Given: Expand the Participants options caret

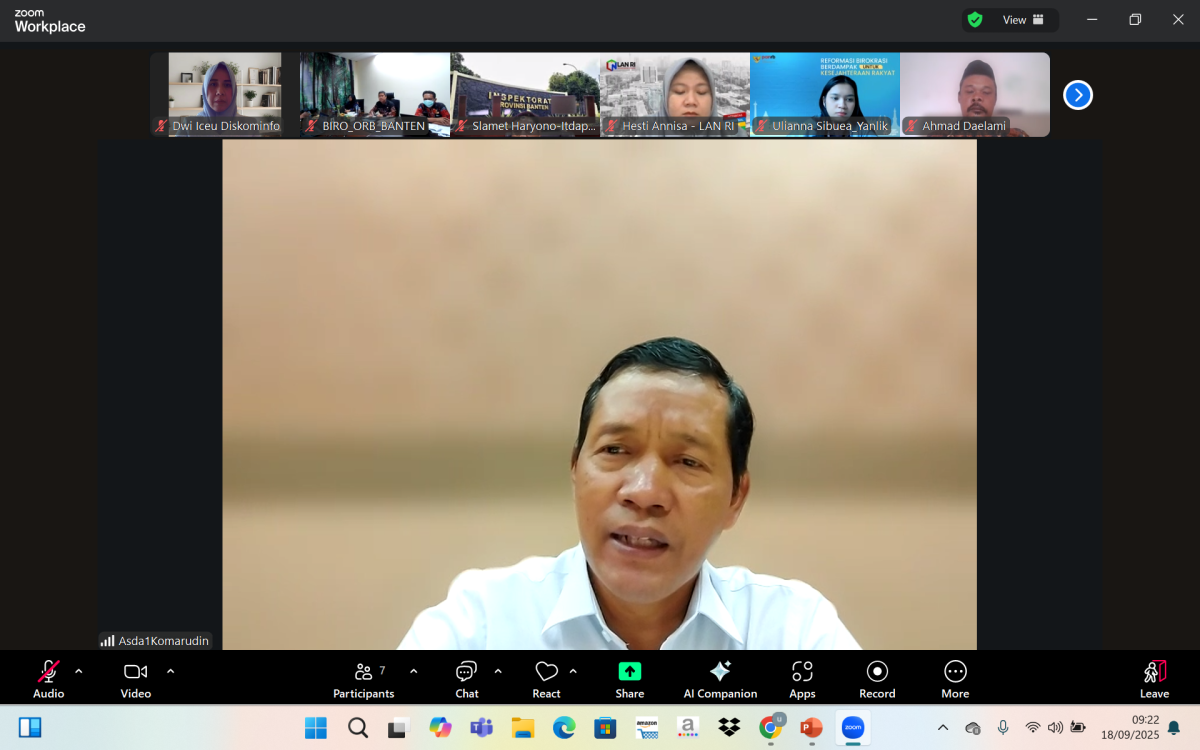Looking at the screenshot, I should pos(412,672).
